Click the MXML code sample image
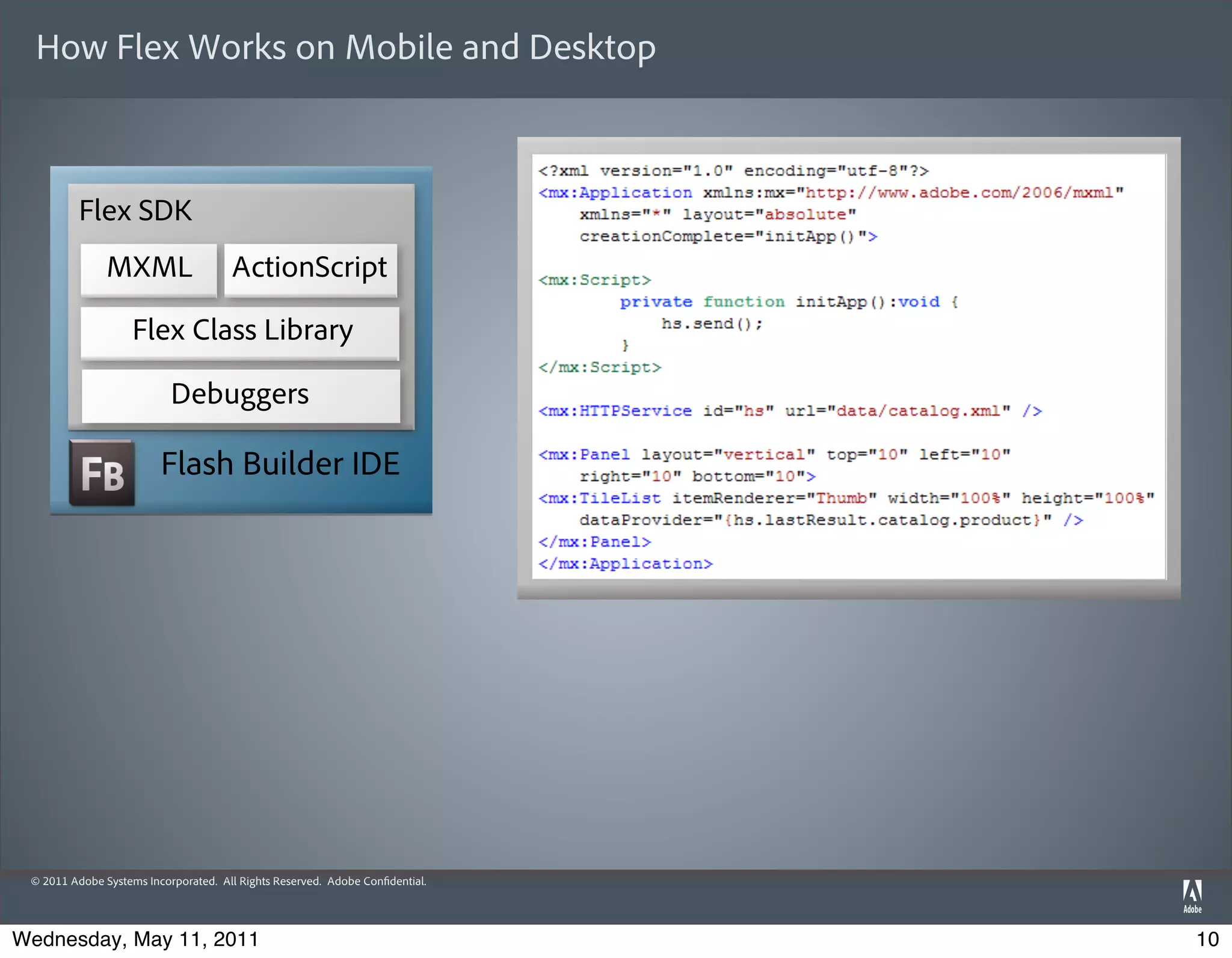 point(849,367)
